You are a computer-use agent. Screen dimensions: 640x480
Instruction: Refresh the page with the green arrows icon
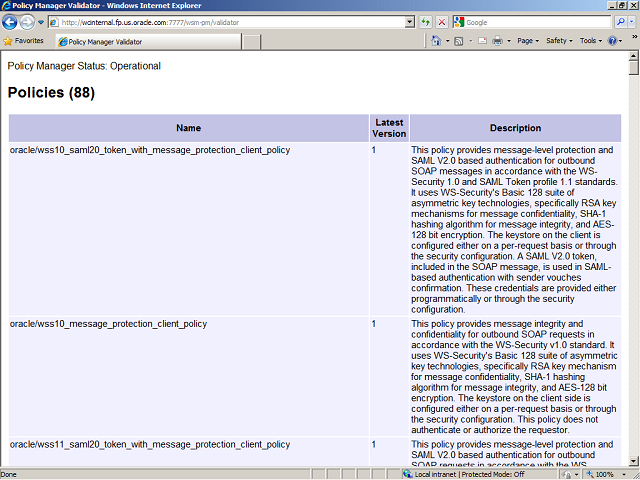[x=427, y=22]
